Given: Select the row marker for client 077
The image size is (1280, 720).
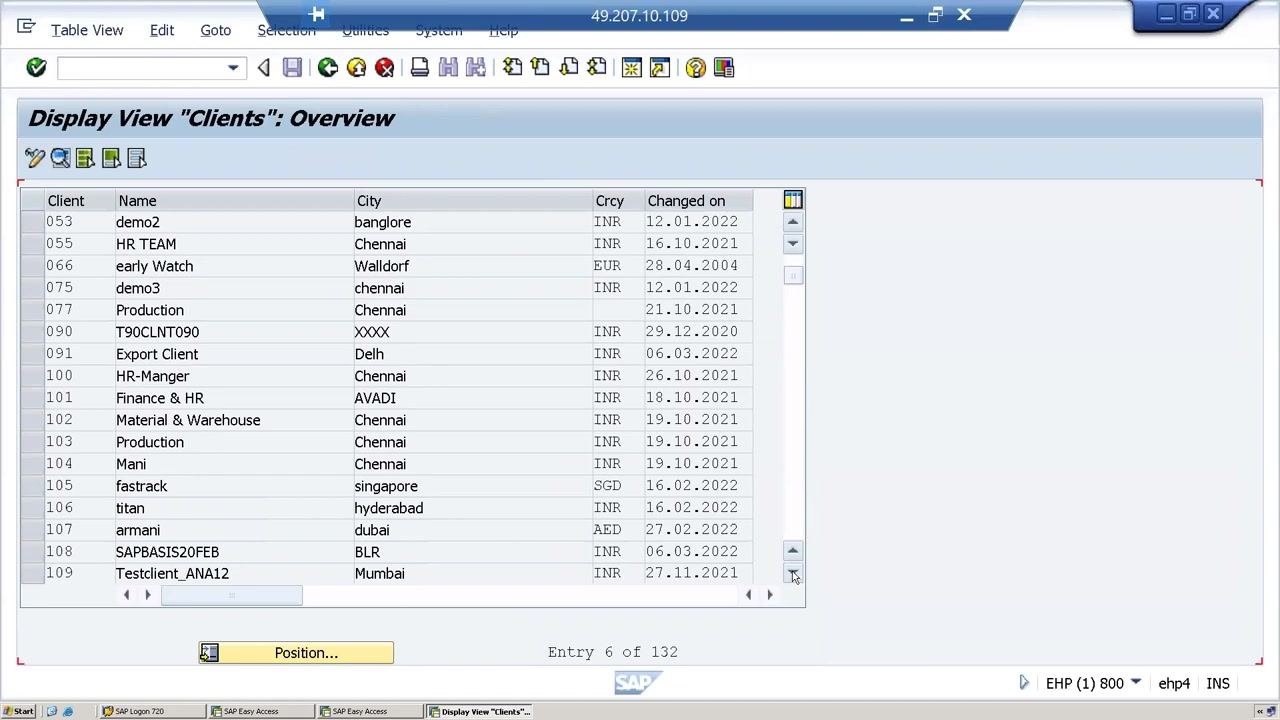Looking at the screenshot, I should pyautogui.click(x=32, y=310).
